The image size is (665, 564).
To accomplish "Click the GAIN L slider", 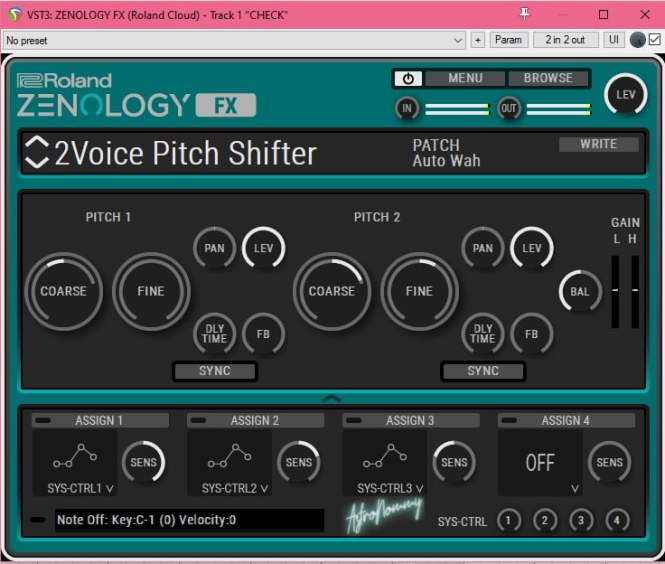I will (x=615, y=292).
